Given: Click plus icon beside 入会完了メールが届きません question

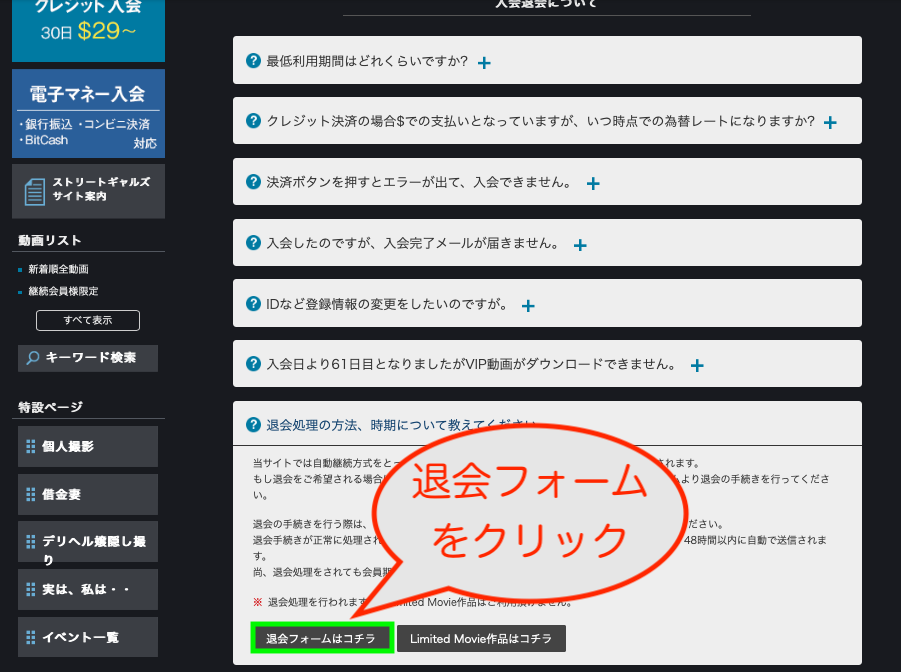Looking at the screenshot, I should (579, 245).
